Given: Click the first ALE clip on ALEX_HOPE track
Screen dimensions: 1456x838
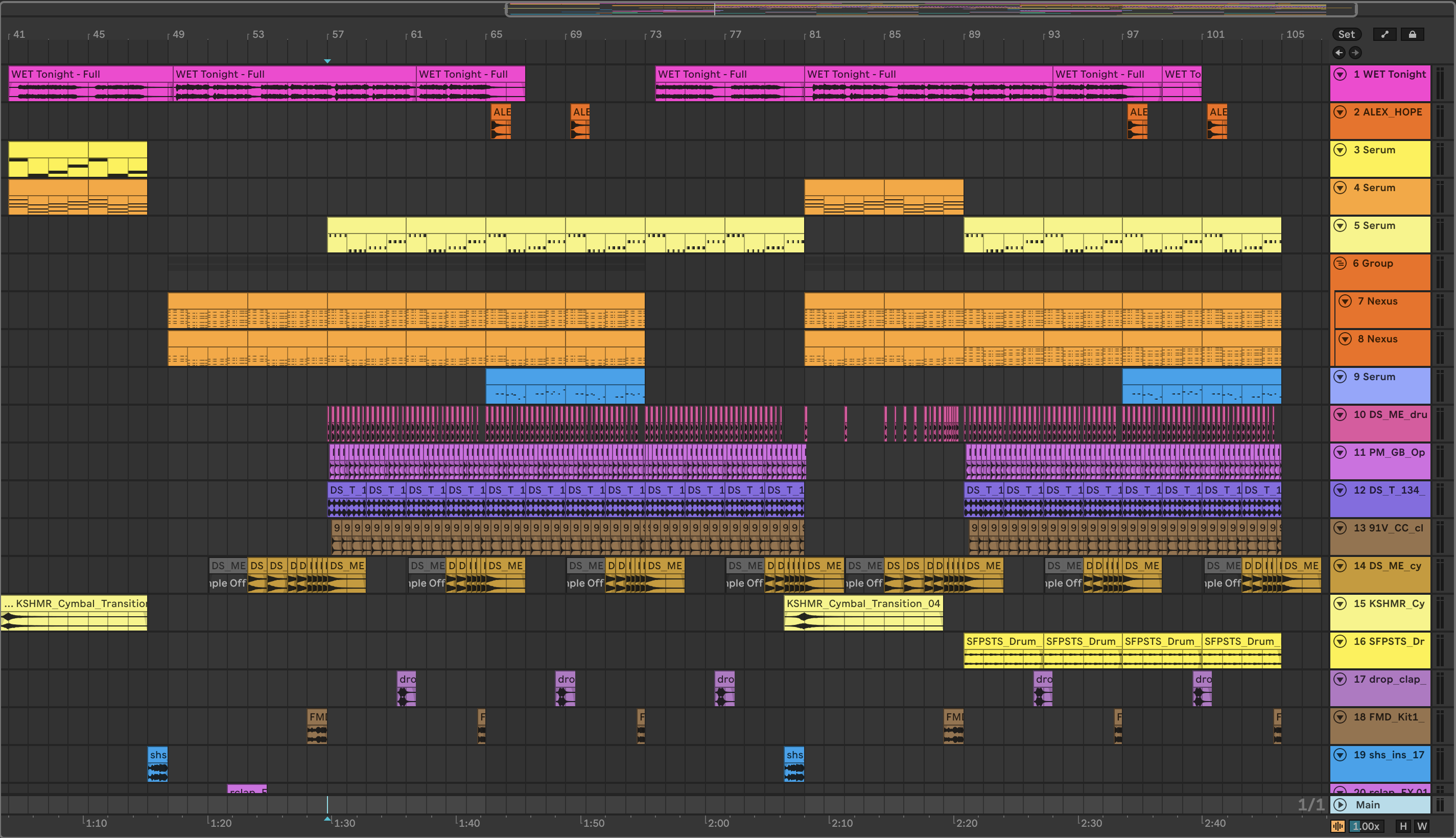Looking at the screenshot, I should click(x=501, y=112).
